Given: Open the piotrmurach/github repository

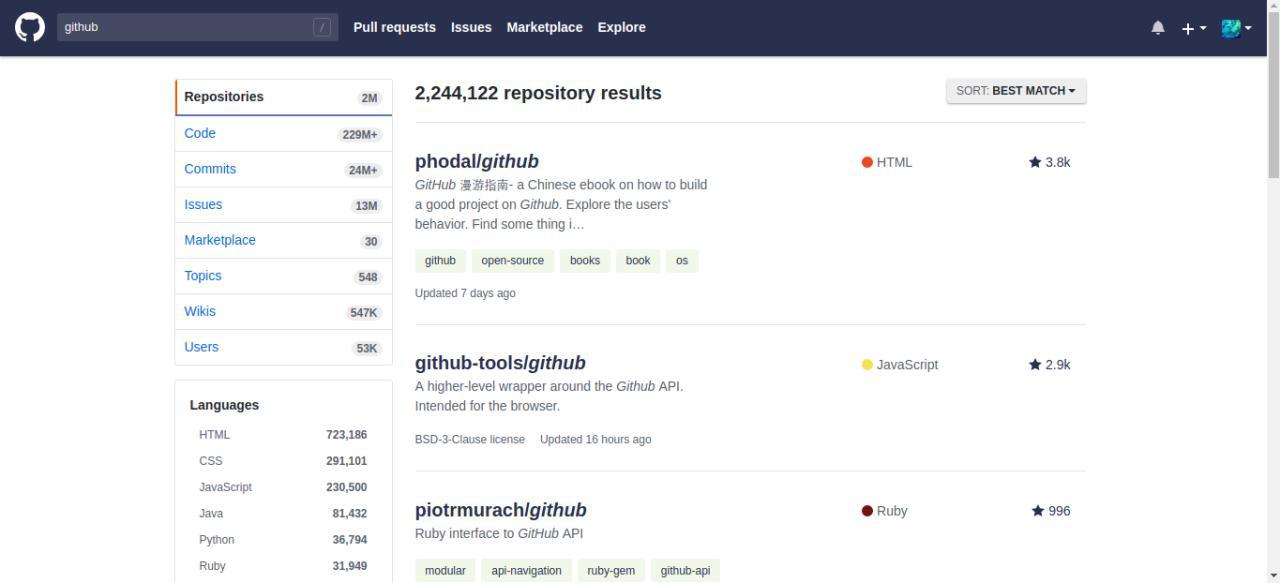Looking at the screenshot, I should [x=501, y=510].
